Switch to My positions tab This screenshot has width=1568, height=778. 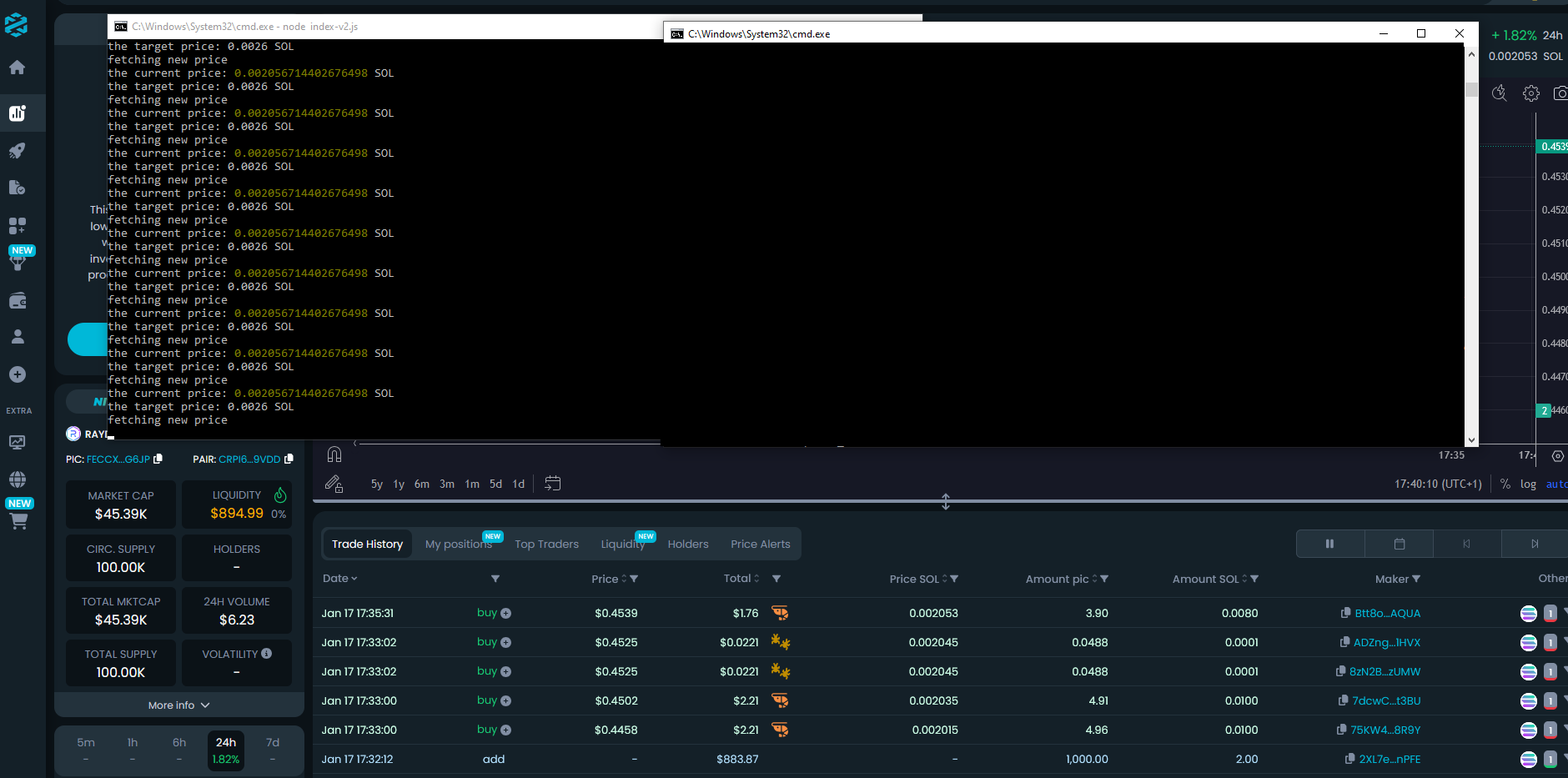pos(459,544)
